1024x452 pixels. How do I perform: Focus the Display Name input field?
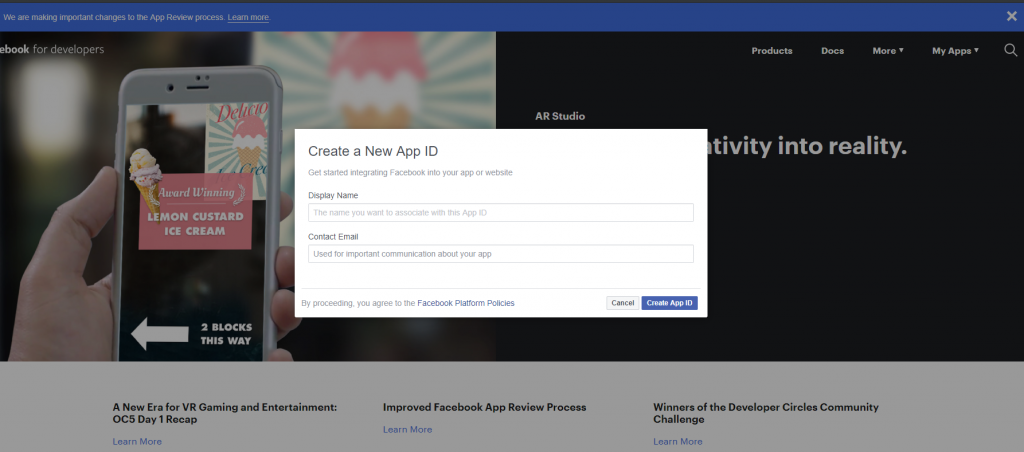point(501,212)
